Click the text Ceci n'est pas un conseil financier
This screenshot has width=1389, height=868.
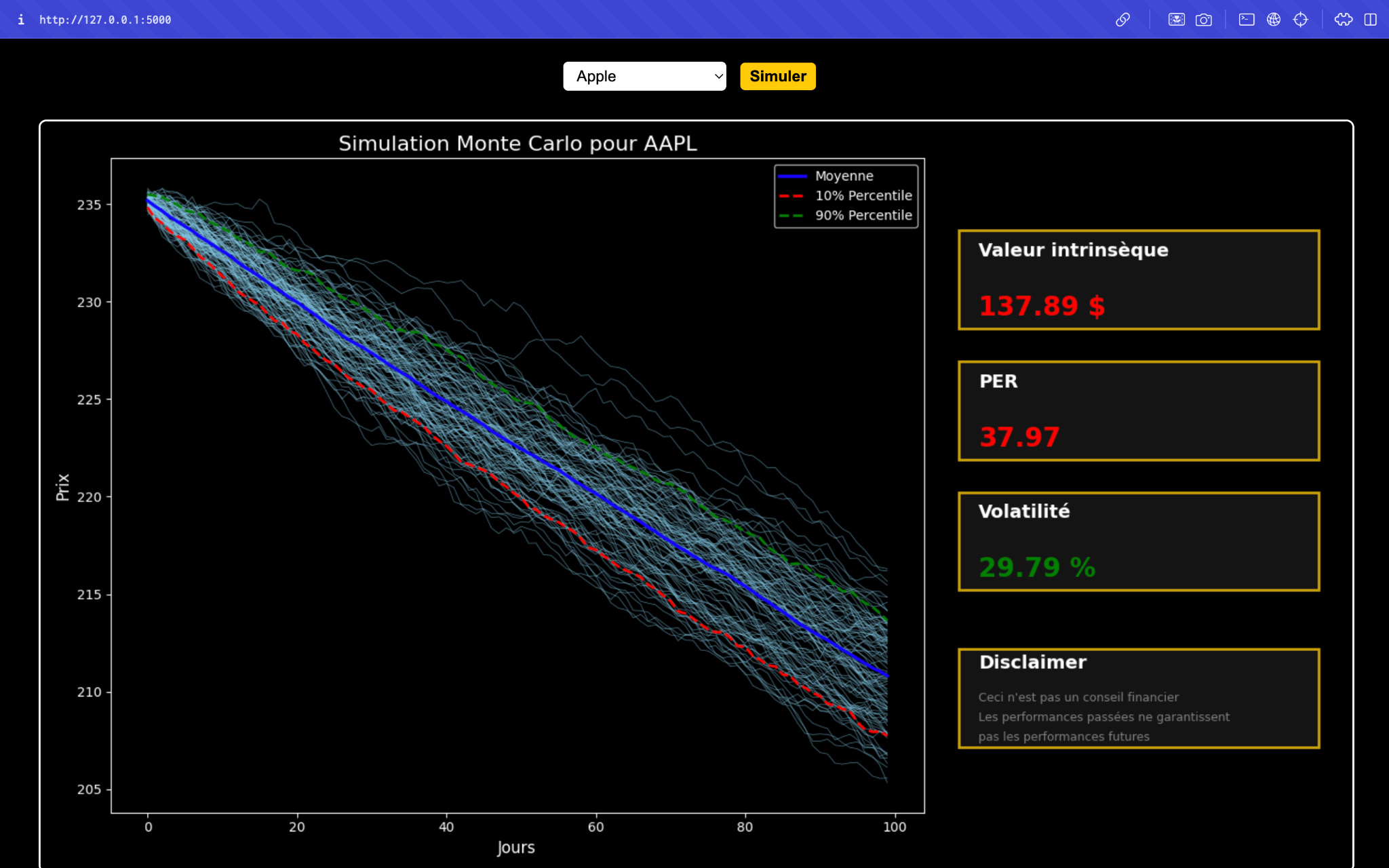1078,697
